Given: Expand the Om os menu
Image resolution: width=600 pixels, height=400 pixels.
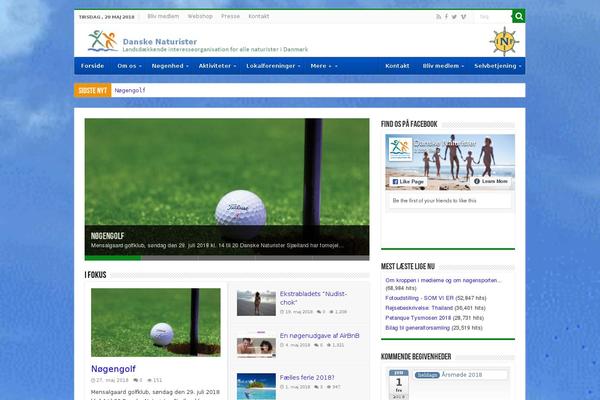Looking at the screenshot, I should pyautogui.click(x=129, y=66).
